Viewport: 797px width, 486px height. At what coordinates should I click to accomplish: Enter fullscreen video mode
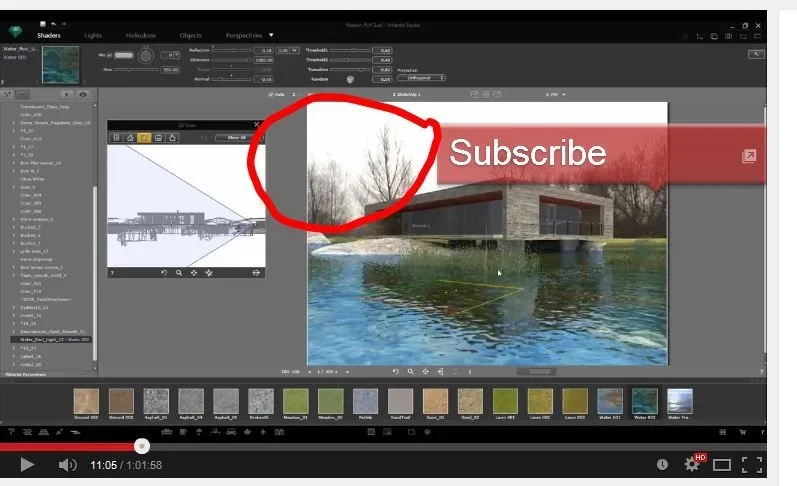752,464
